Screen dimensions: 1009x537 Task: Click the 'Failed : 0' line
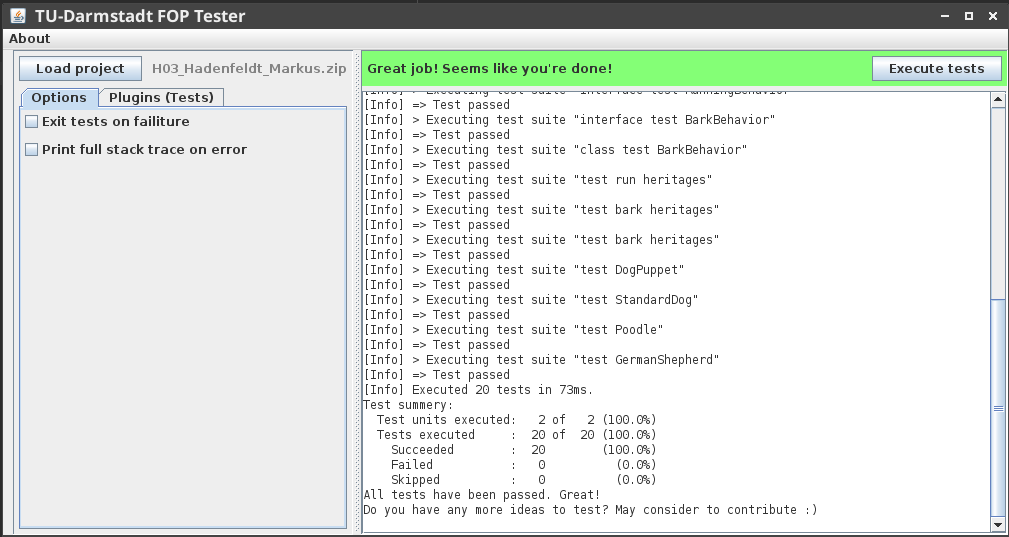(x=524, y=465)
